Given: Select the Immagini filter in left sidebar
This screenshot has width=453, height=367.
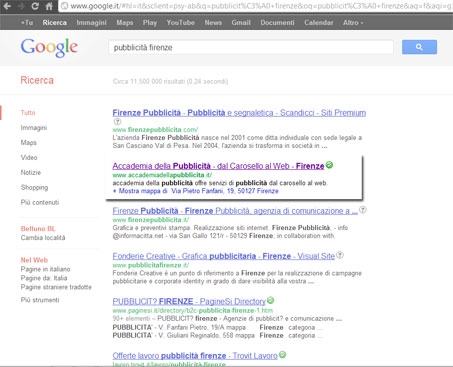Looking at the screenshot, I should tap(34, 128).
